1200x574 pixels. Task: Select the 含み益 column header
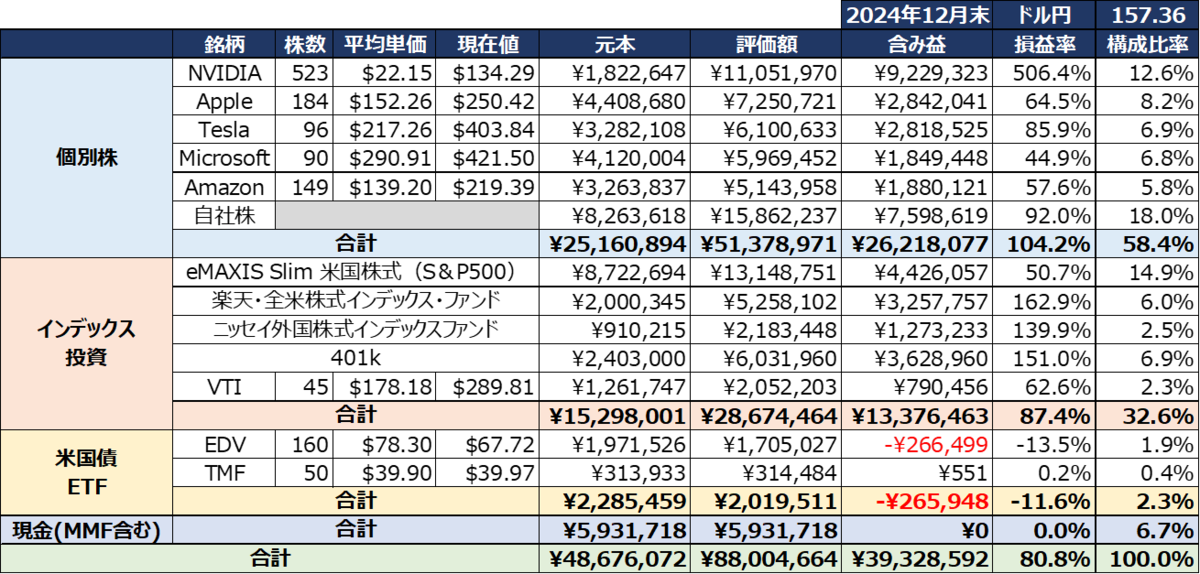(916, 45)
